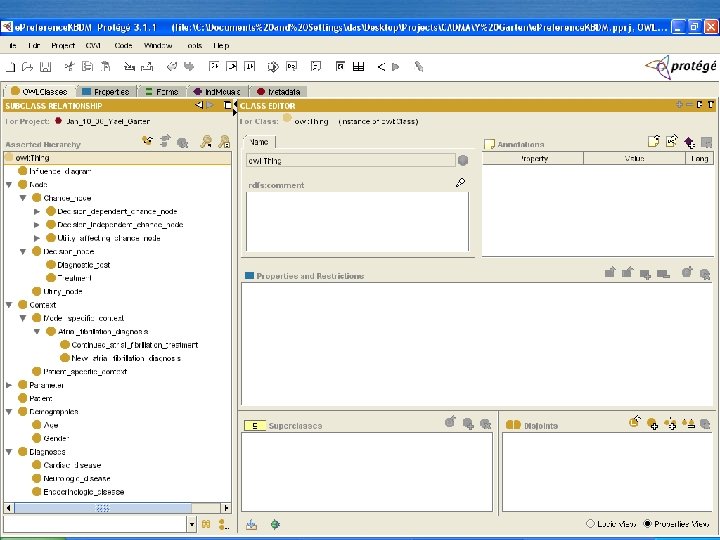Image resolution: width=720 pixels, height=540 pixels.
Task: Click Remove All Siblings from Disjoints icon
Action: click(688, 423)
